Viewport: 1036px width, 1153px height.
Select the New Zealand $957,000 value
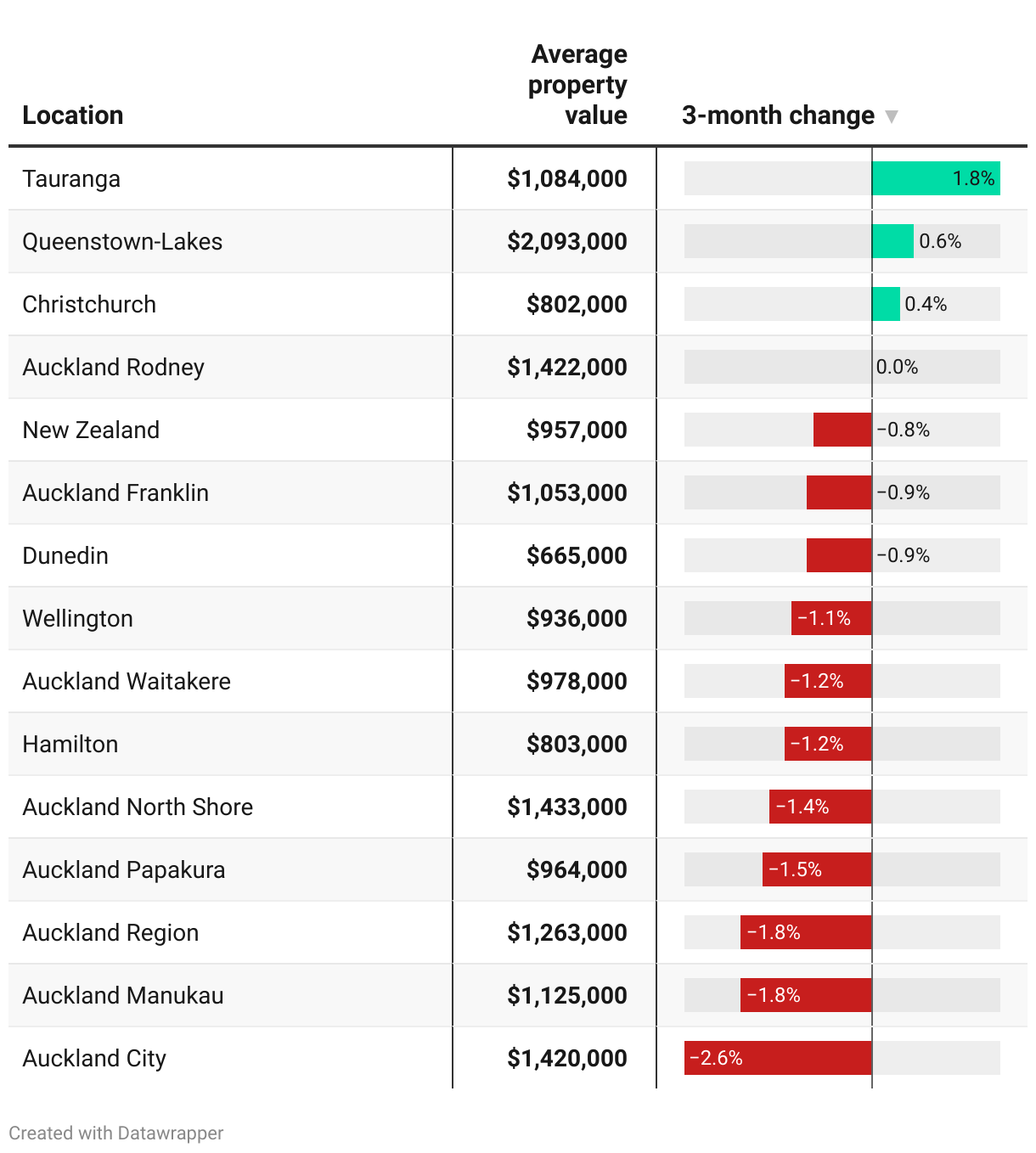(x=576, y=430)
